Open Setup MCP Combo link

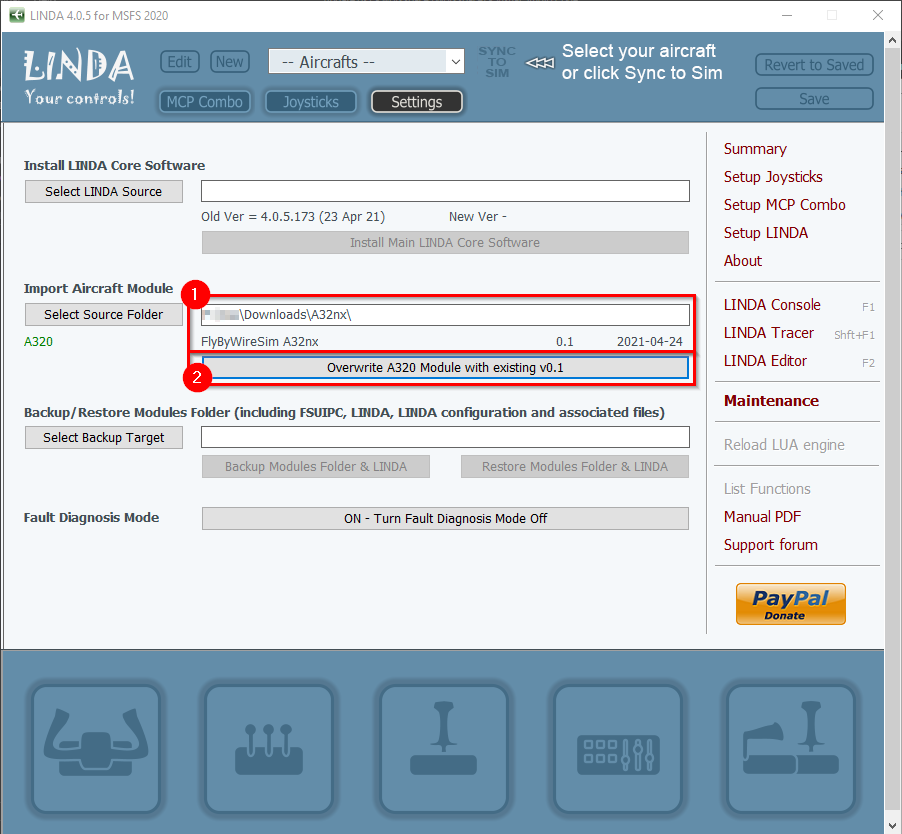(784, 205)
